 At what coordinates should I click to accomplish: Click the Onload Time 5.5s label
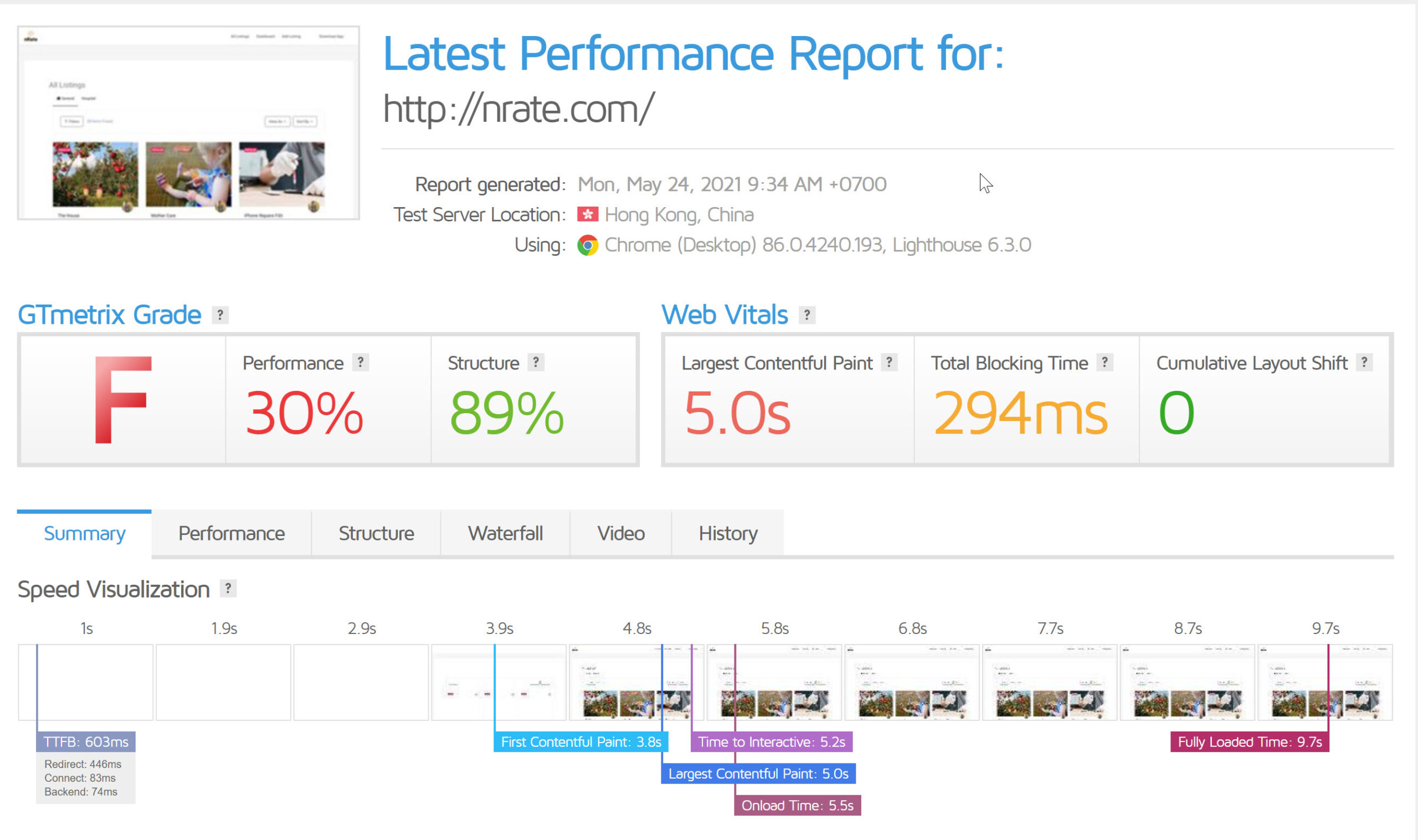pos(797,805)
